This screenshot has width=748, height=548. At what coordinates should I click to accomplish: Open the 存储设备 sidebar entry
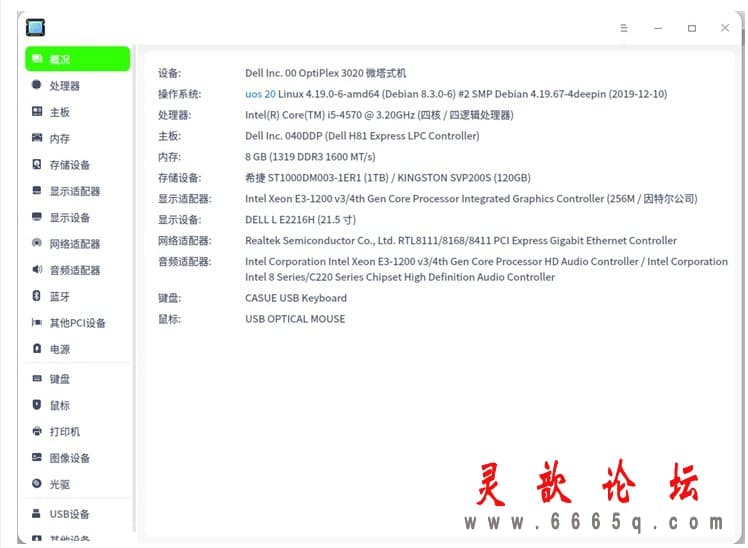[x=77, y=165]
